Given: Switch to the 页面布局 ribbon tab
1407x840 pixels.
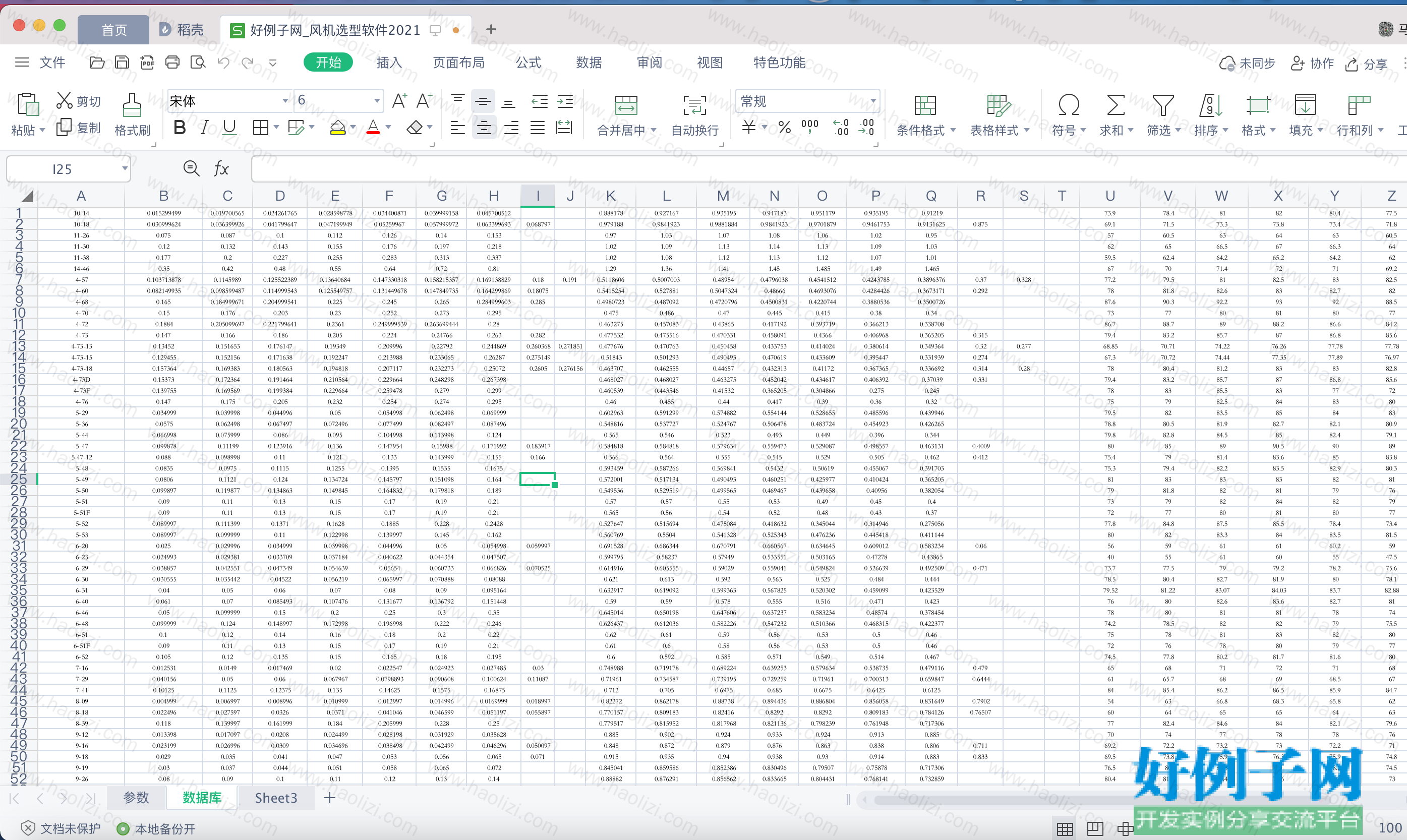Looking at the screenshot, I should coord(458,62).
